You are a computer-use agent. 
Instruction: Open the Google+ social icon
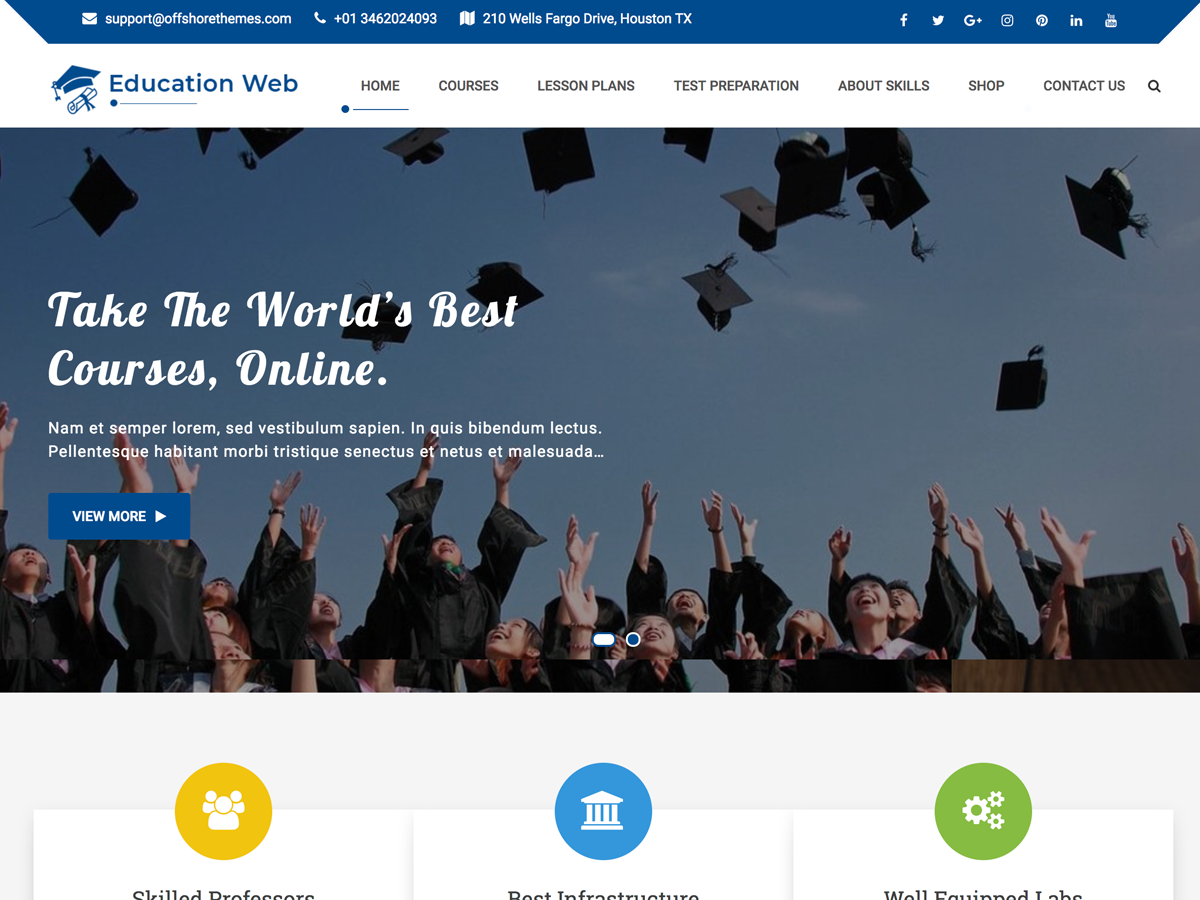[x=972, y=19]
